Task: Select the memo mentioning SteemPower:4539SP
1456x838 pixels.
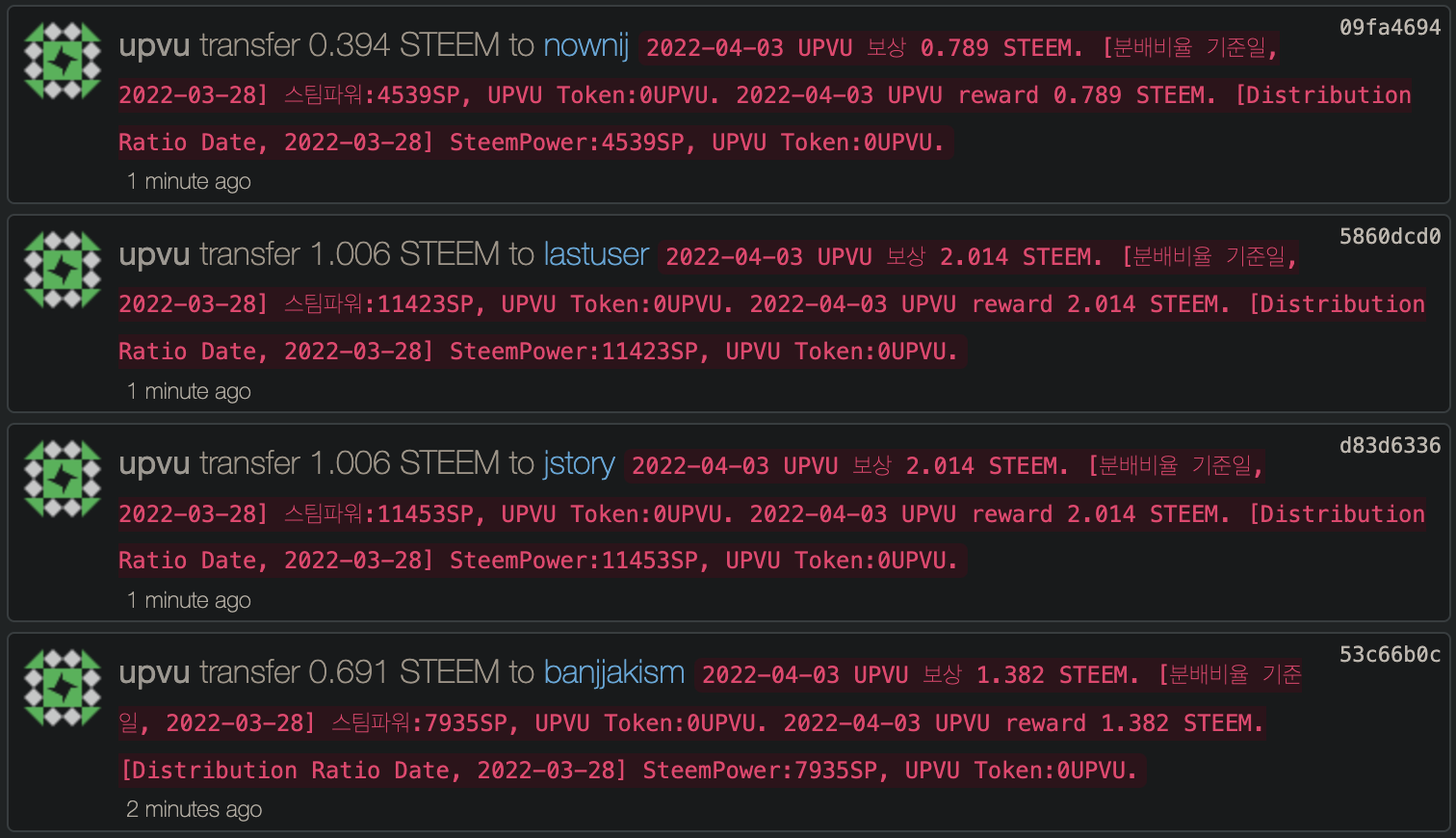Action: [x=765, y=95]
